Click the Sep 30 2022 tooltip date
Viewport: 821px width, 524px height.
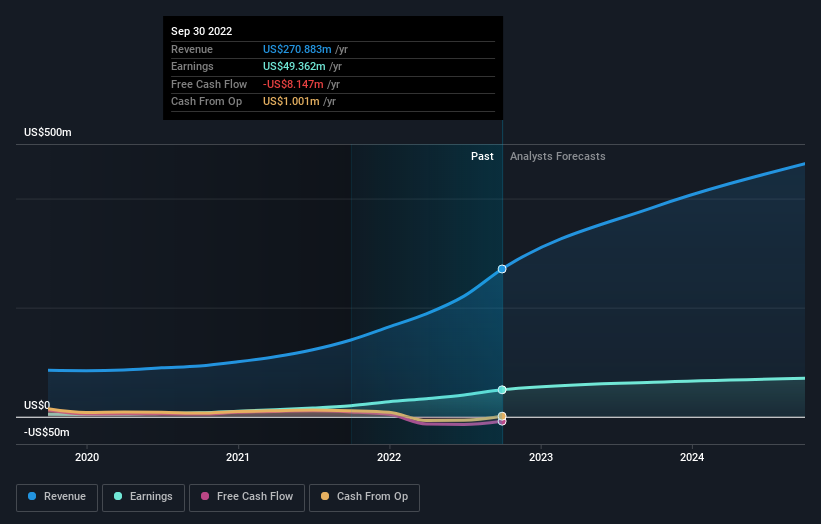click(202, 31)
